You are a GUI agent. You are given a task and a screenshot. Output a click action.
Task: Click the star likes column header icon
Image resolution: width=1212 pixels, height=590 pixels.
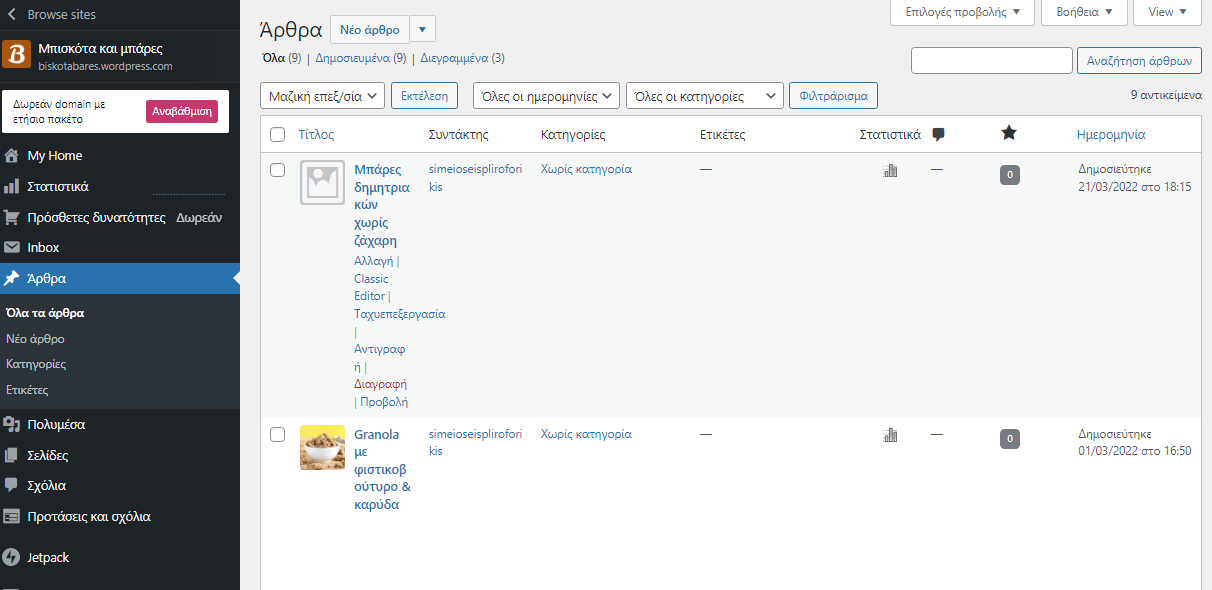[x=1009, y=133]
